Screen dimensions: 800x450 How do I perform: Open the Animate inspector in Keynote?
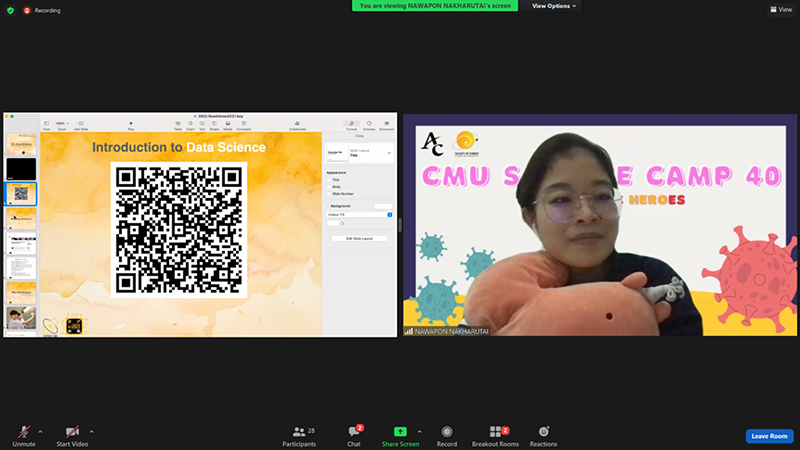tap(369, 125)
